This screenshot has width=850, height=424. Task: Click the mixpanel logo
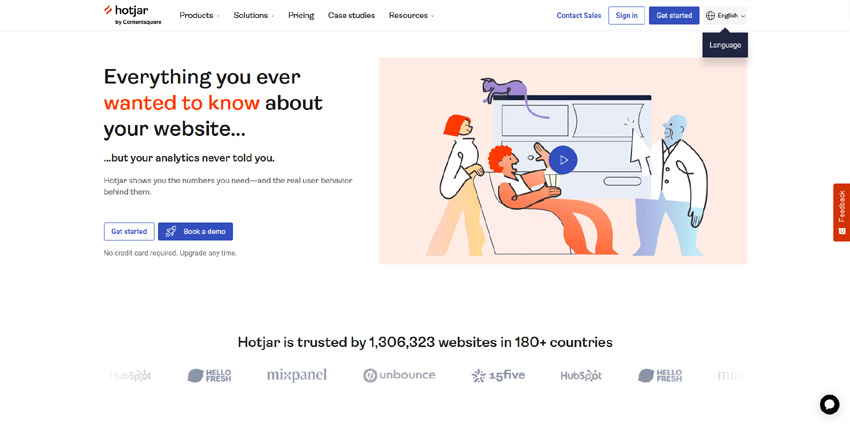tap(297, 375)
